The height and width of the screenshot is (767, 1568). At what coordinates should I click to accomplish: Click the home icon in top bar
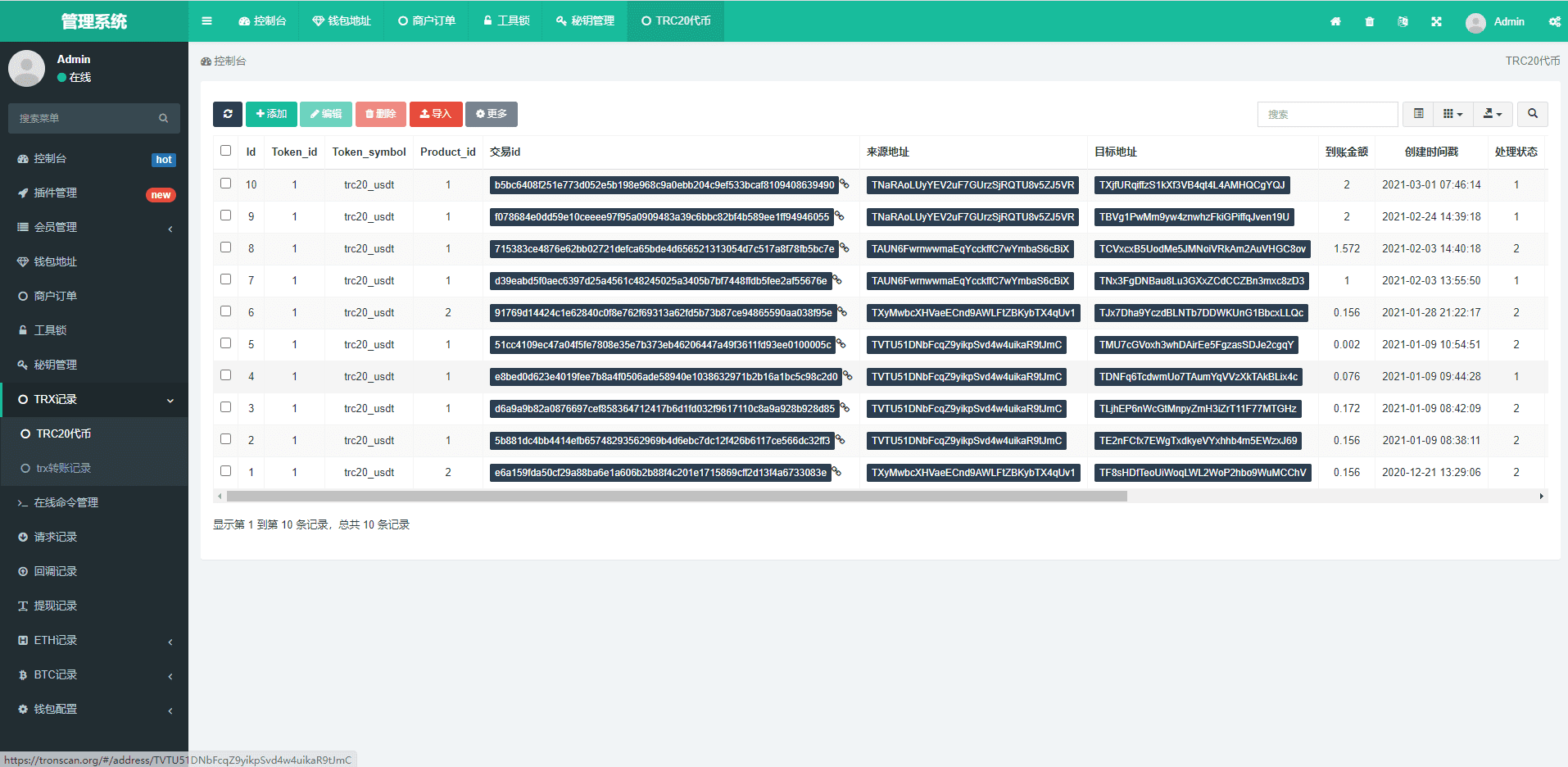pyautogui.click(x=1335, y=21)
